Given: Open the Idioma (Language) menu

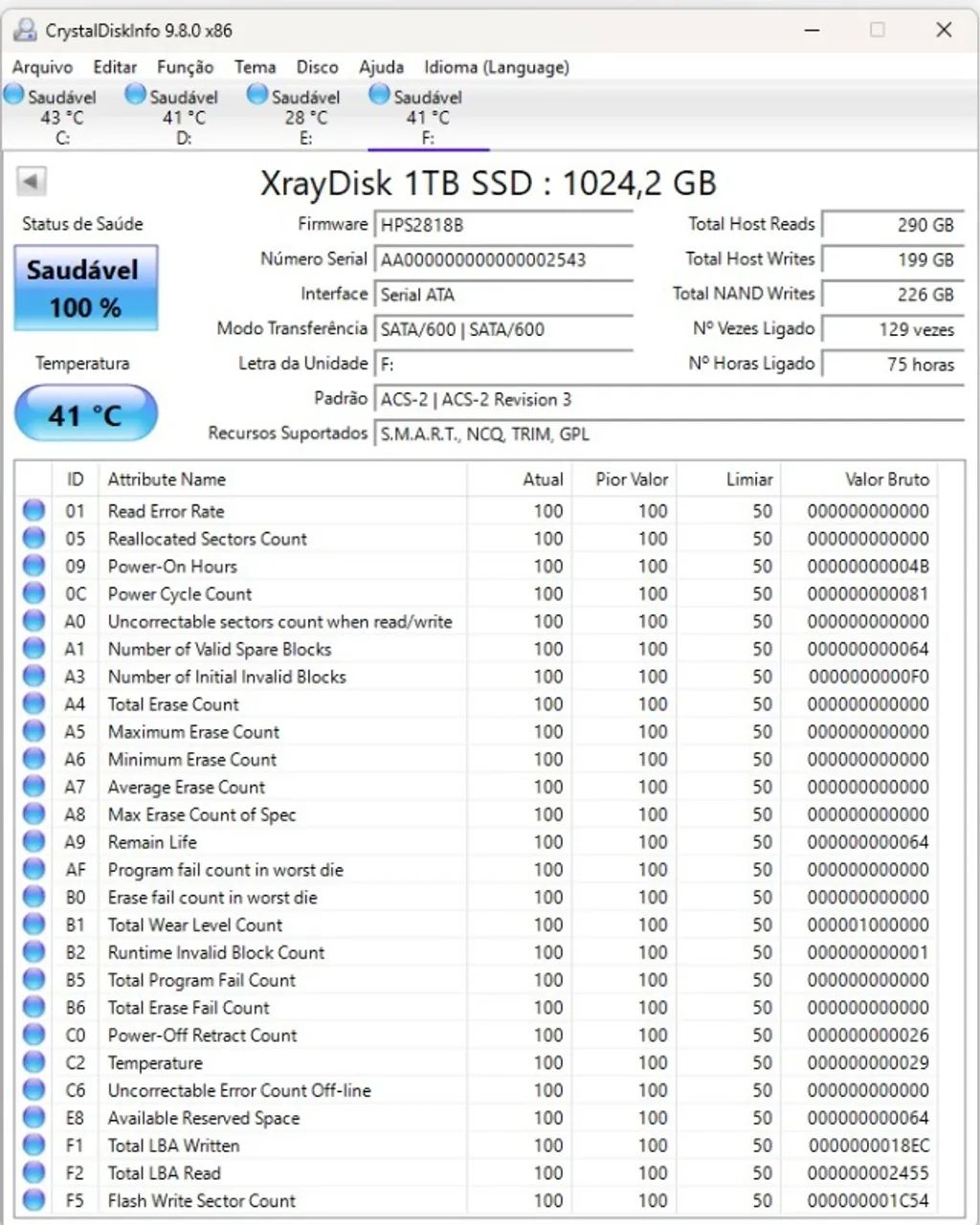Looking at the screenshot, I should click(497, 67).
